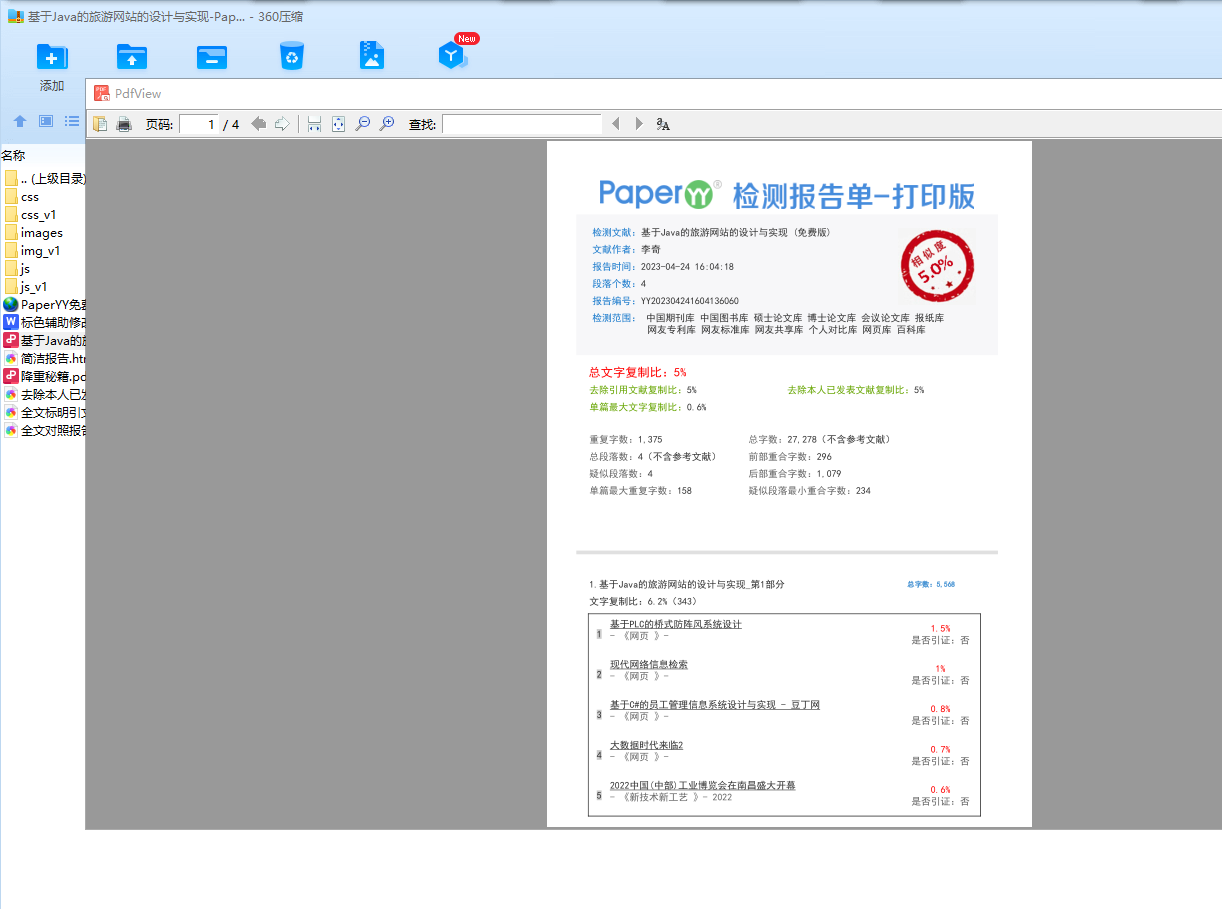Toggle match case in PdfView search
Viewport: 1222px width, 909px height.
click(663, 124)
